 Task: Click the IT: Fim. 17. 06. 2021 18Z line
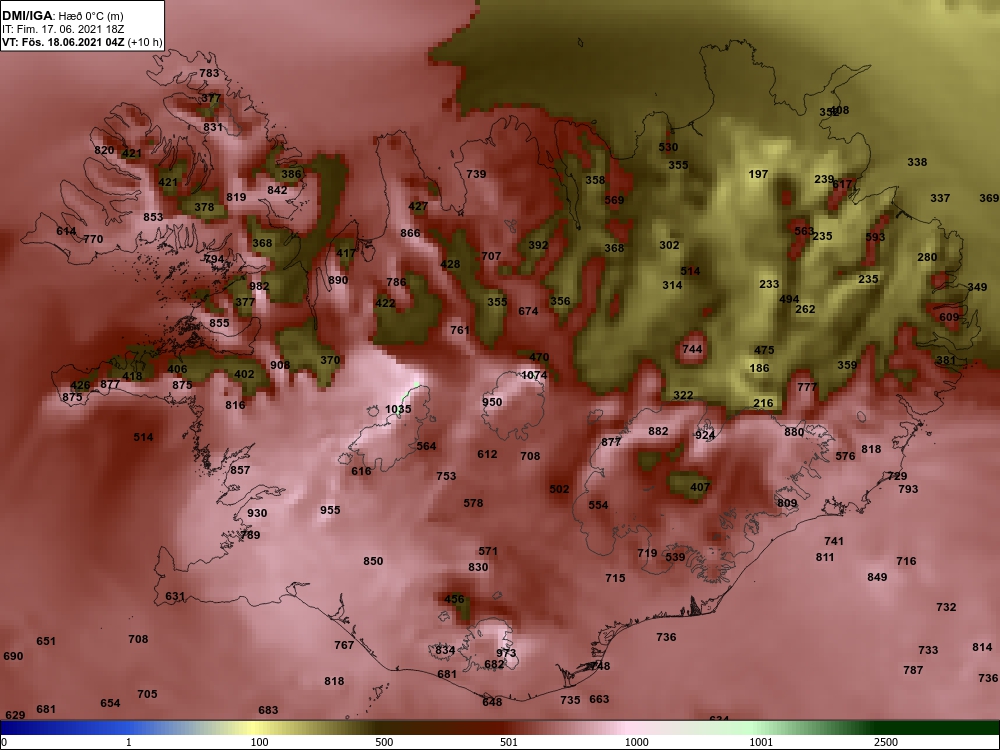62,29
